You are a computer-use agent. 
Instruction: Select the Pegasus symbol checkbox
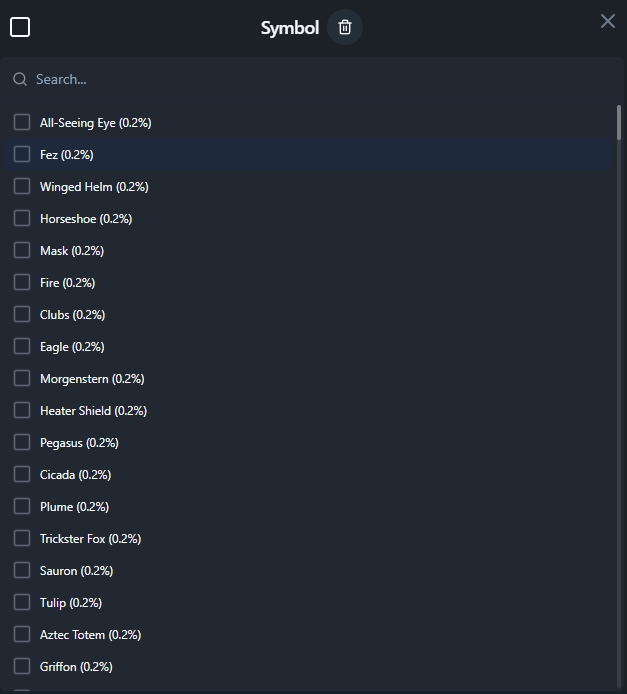coord(22,442)
